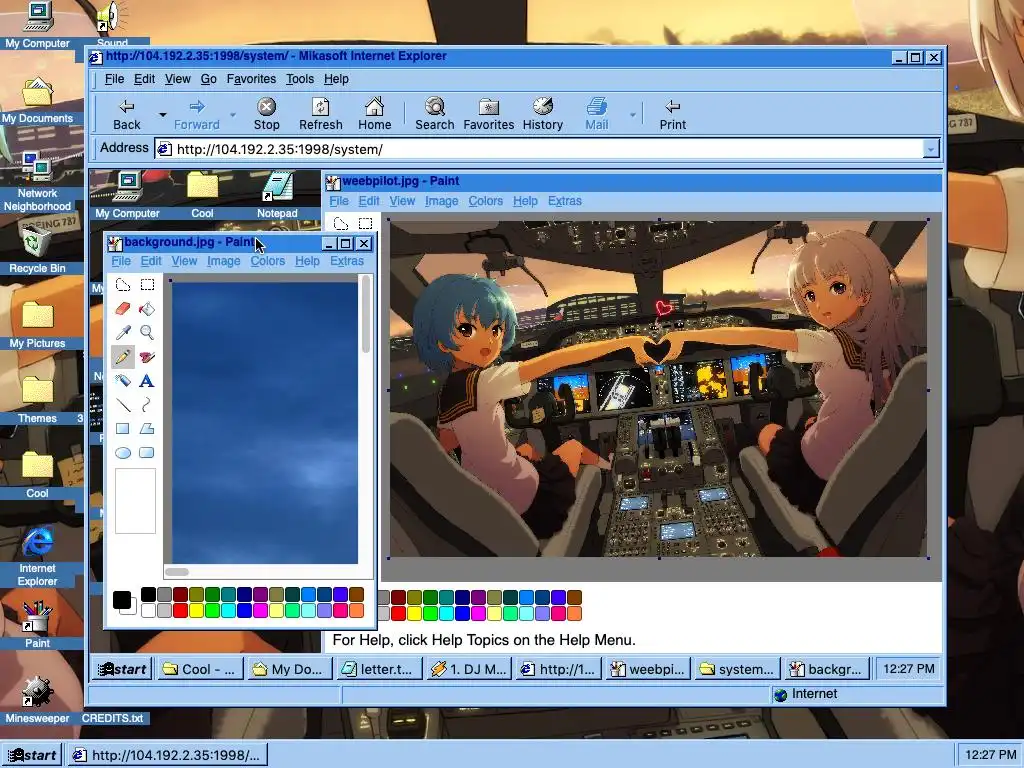The height and width of the screenshot is (768, 1024).
Task: Open the Mail button dropdown arrow
Action: click(x=632, y=115)
